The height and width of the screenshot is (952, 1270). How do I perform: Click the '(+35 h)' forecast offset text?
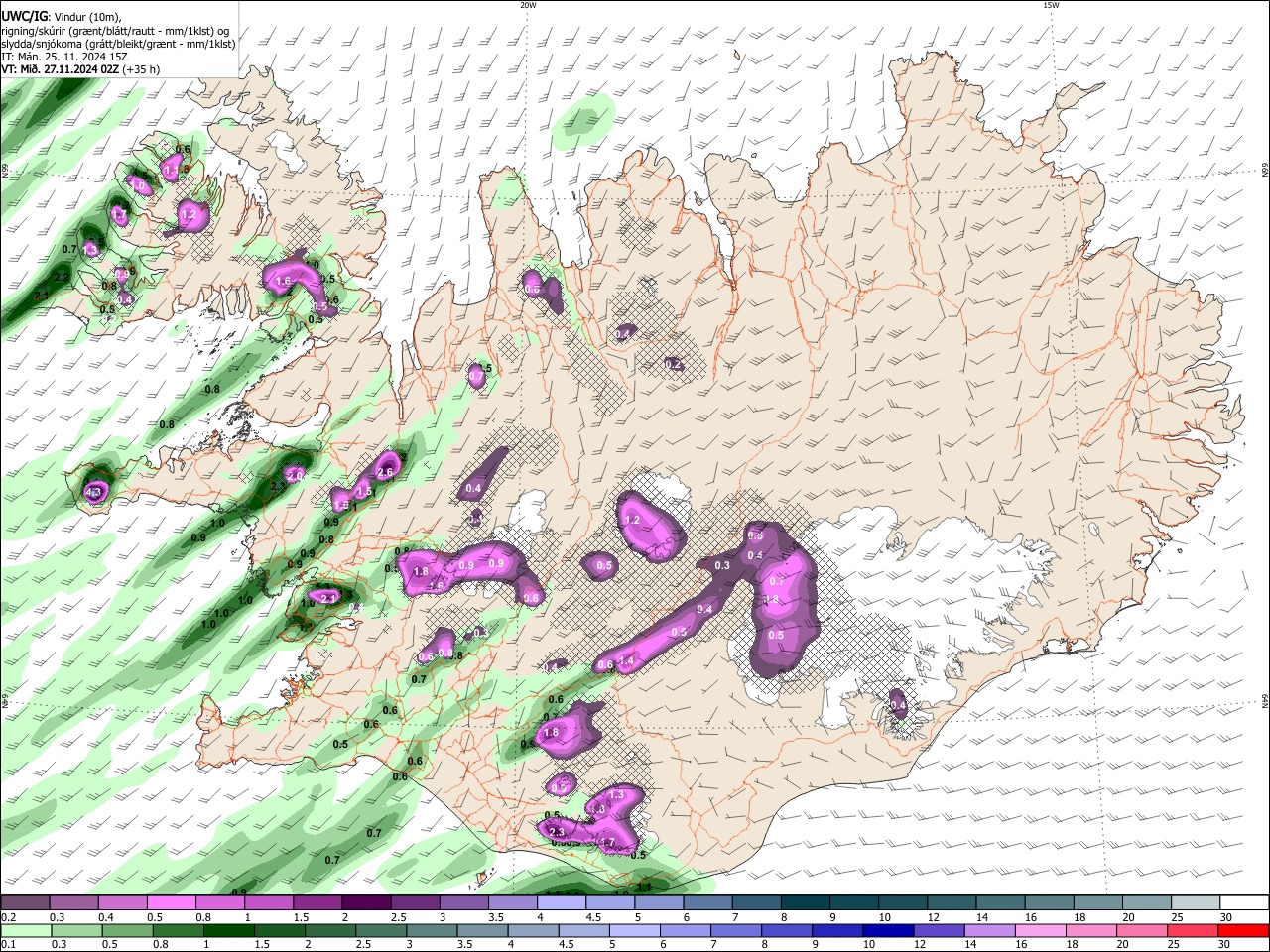coord(142,69)
